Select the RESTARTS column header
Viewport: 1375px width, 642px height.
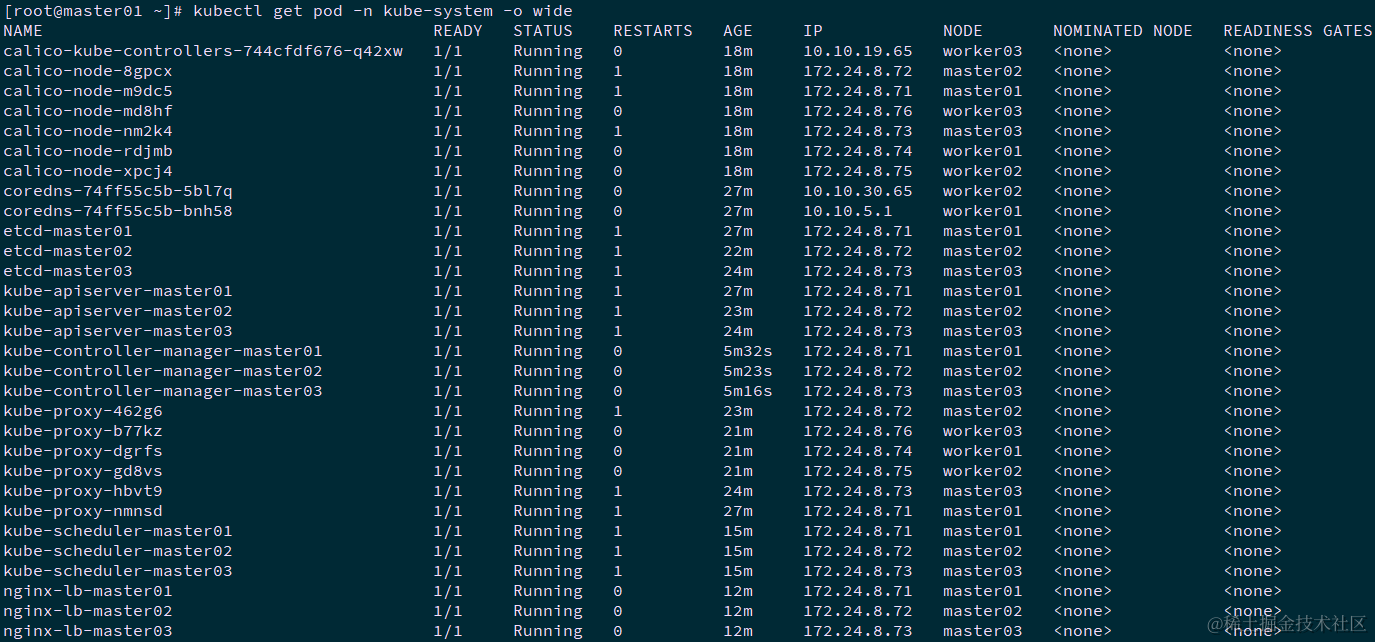[x=653, y=31]
